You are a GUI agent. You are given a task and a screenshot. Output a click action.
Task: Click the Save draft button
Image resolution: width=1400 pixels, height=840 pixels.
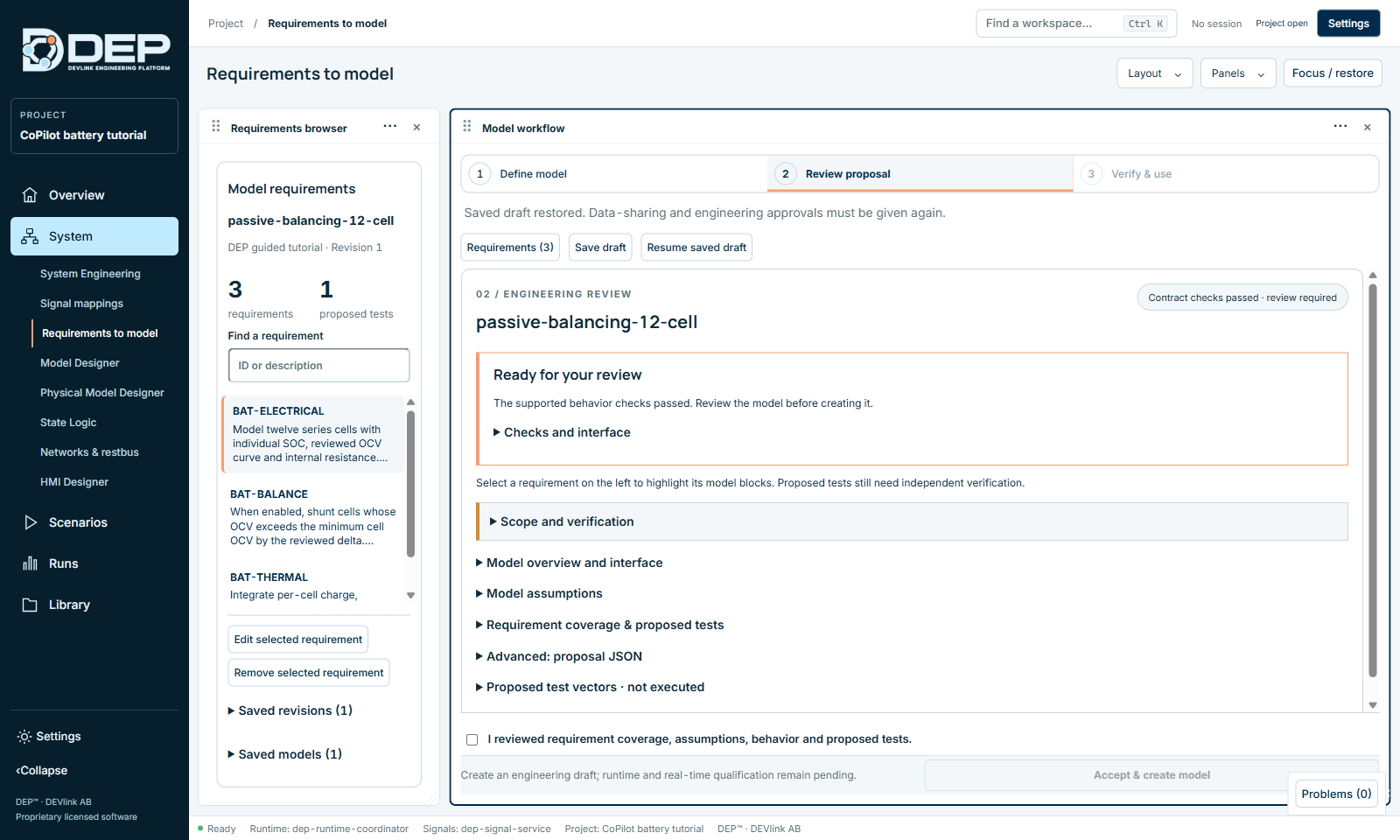[x=600, y=248]
